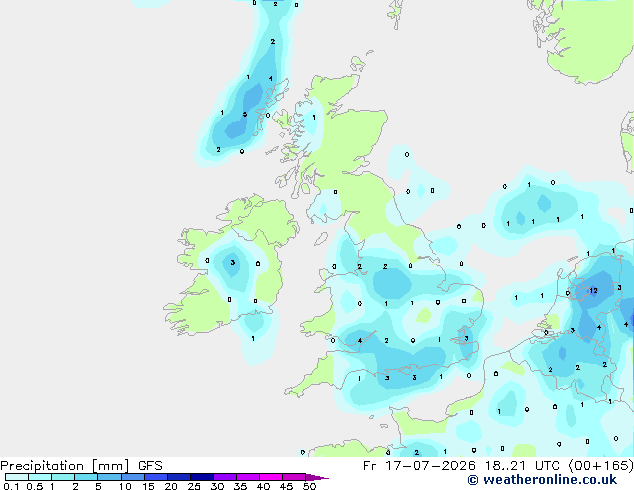634x490 pixels.
Task: Click the '0.5' legend scale label
Action: coord(34,486)
